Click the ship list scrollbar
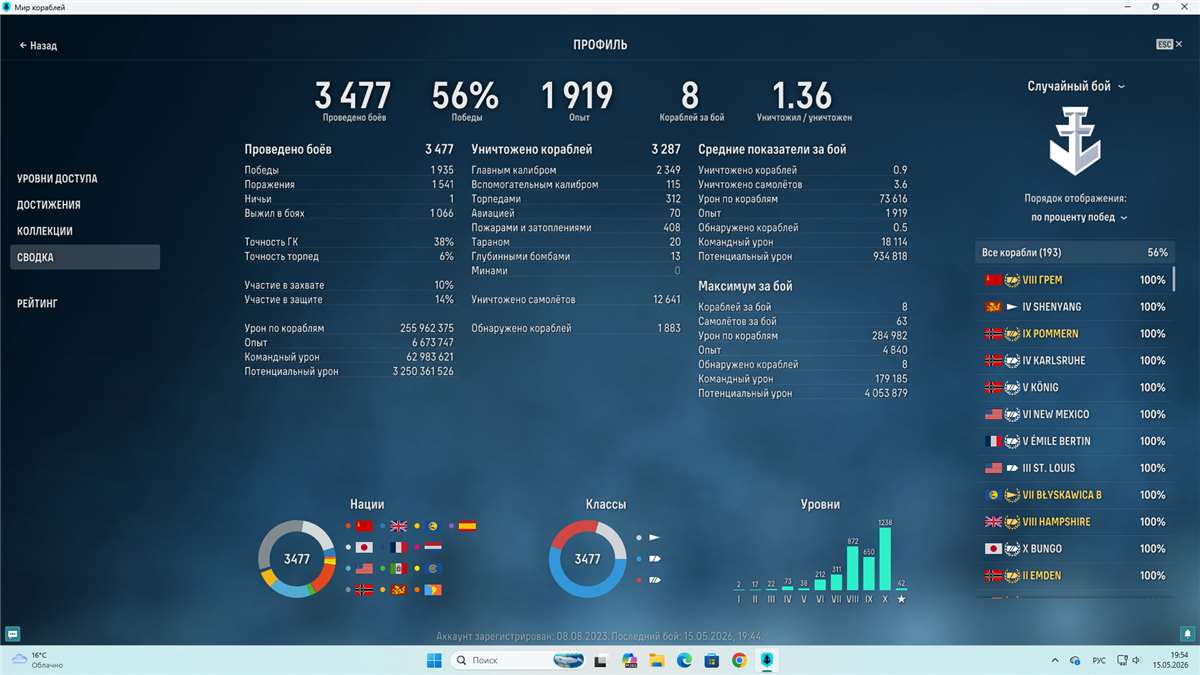 click(1174, 277)
